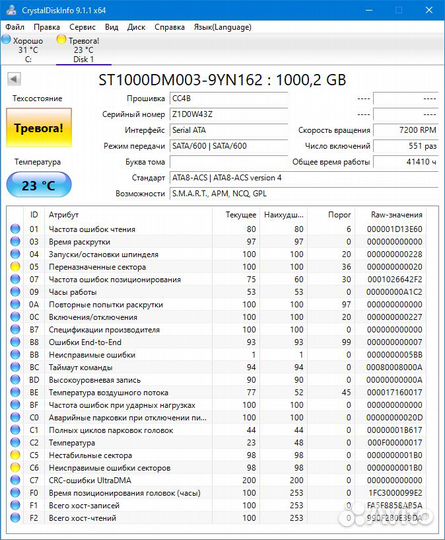This screenshot has width=445, height=540.
Task: Select the row Запуски/остановки шпинделя
Action: click(217, 254)
